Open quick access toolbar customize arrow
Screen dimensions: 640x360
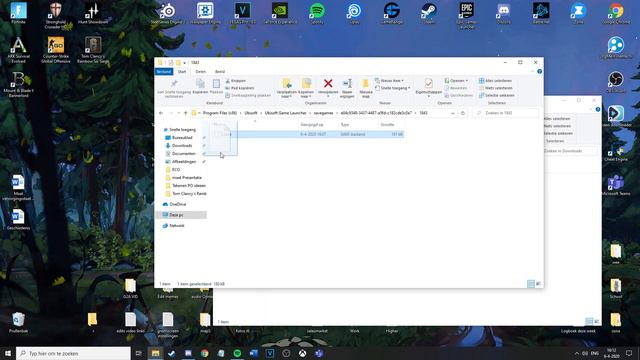point(184,63)
